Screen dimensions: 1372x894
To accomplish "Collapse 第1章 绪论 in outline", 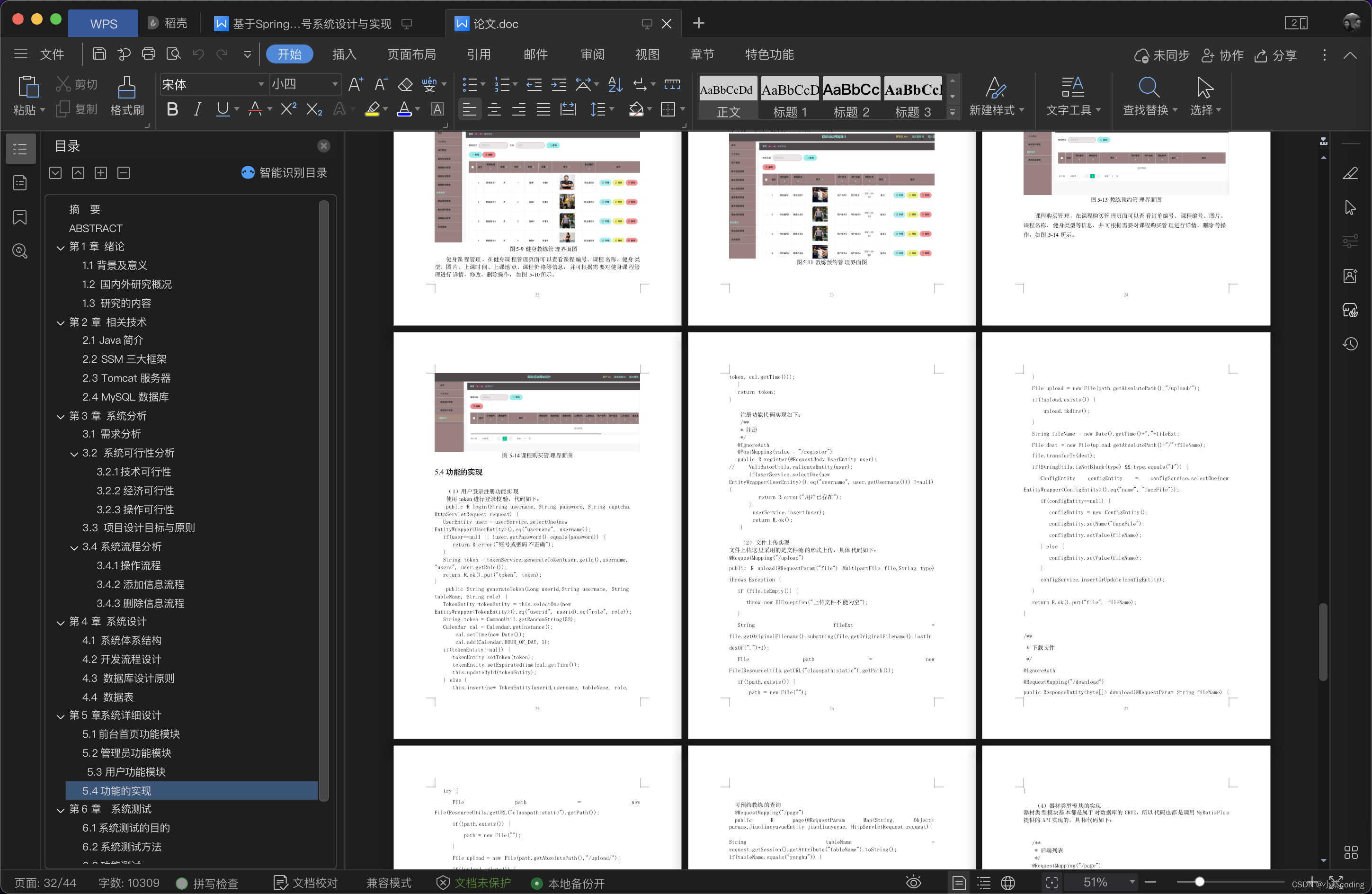I will (60, 247).
